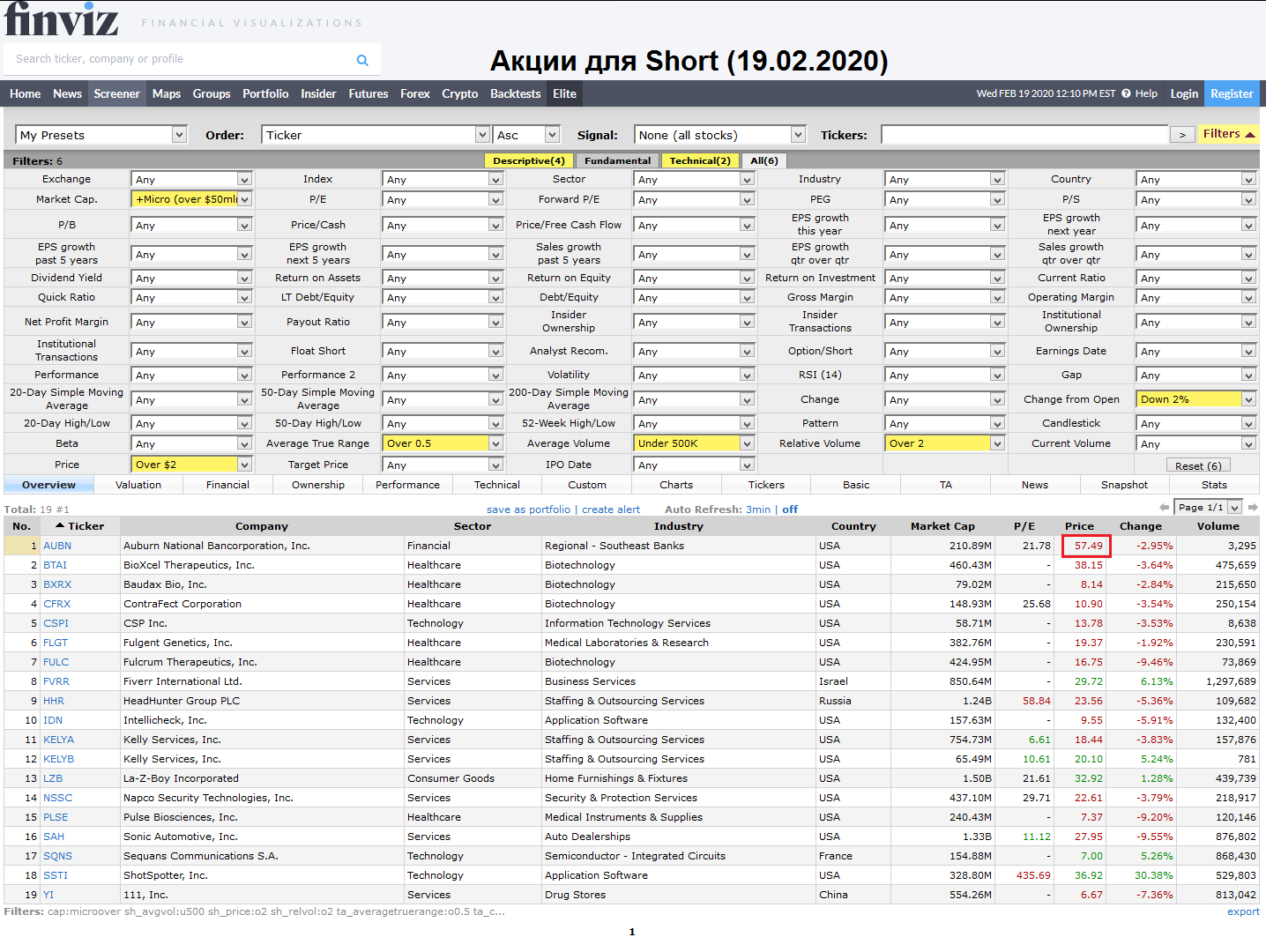The height and width of the screenshot is (952, 1266).
Task: Click the finviz logo
Action: [61, 19]
